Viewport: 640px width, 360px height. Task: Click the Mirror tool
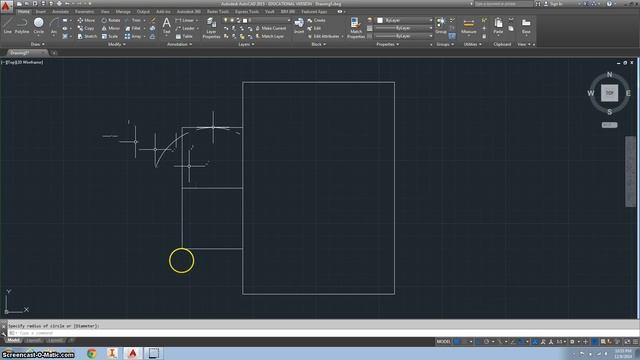(x=111, y=28)
